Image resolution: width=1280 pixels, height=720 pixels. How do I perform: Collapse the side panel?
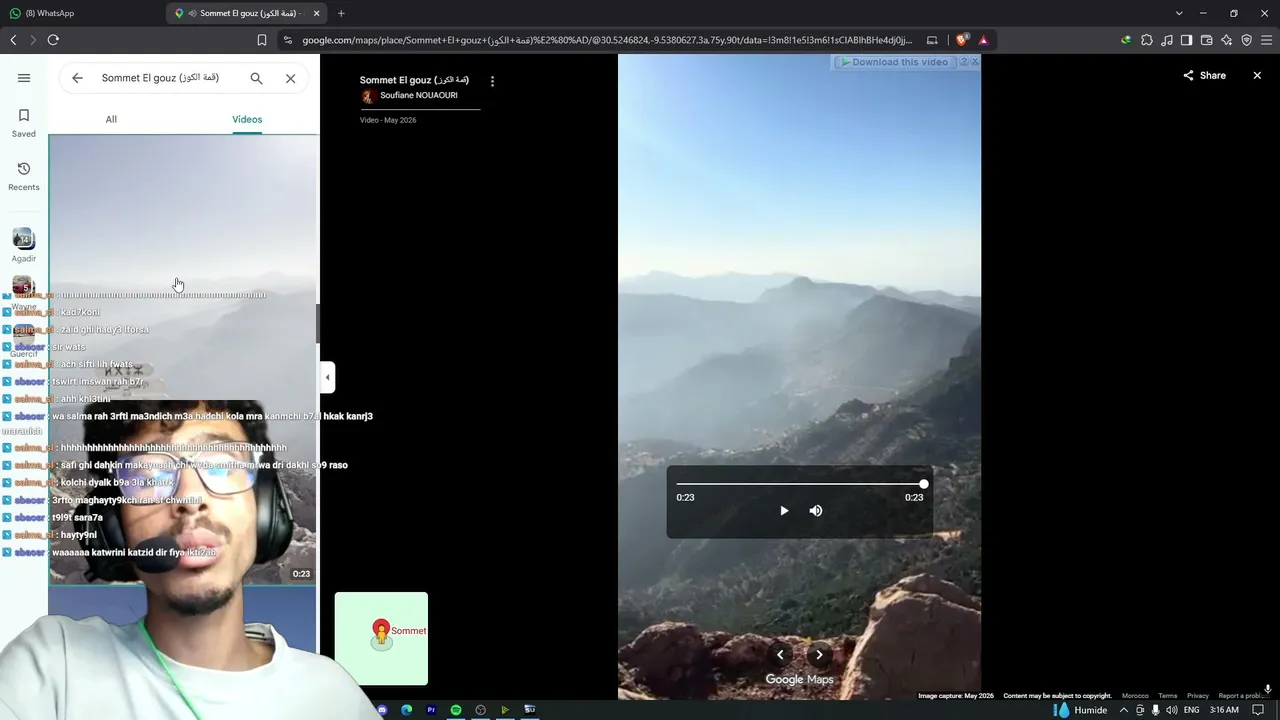coord(327,378)
